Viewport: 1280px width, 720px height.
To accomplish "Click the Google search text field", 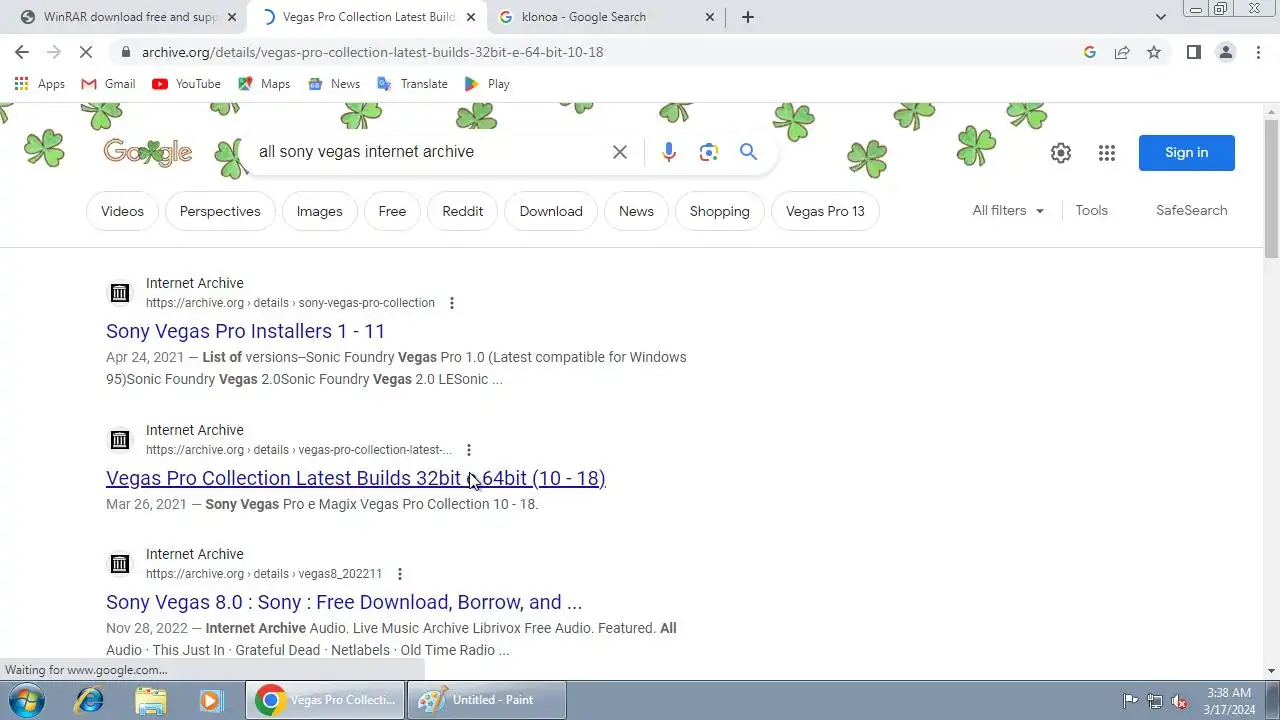I will pyautogui.click(x=430, y=152).
